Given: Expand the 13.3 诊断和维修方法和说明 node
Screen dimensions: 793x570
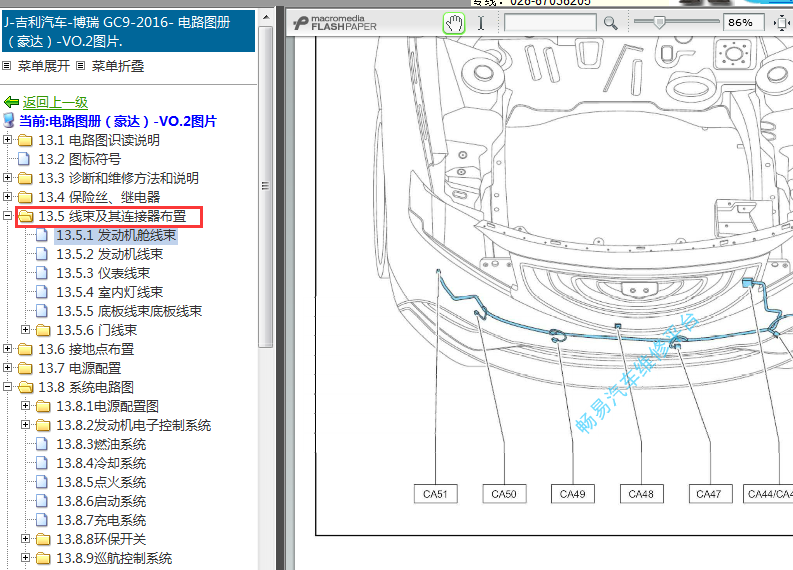Looking at the screenshot, I should 8,178.
